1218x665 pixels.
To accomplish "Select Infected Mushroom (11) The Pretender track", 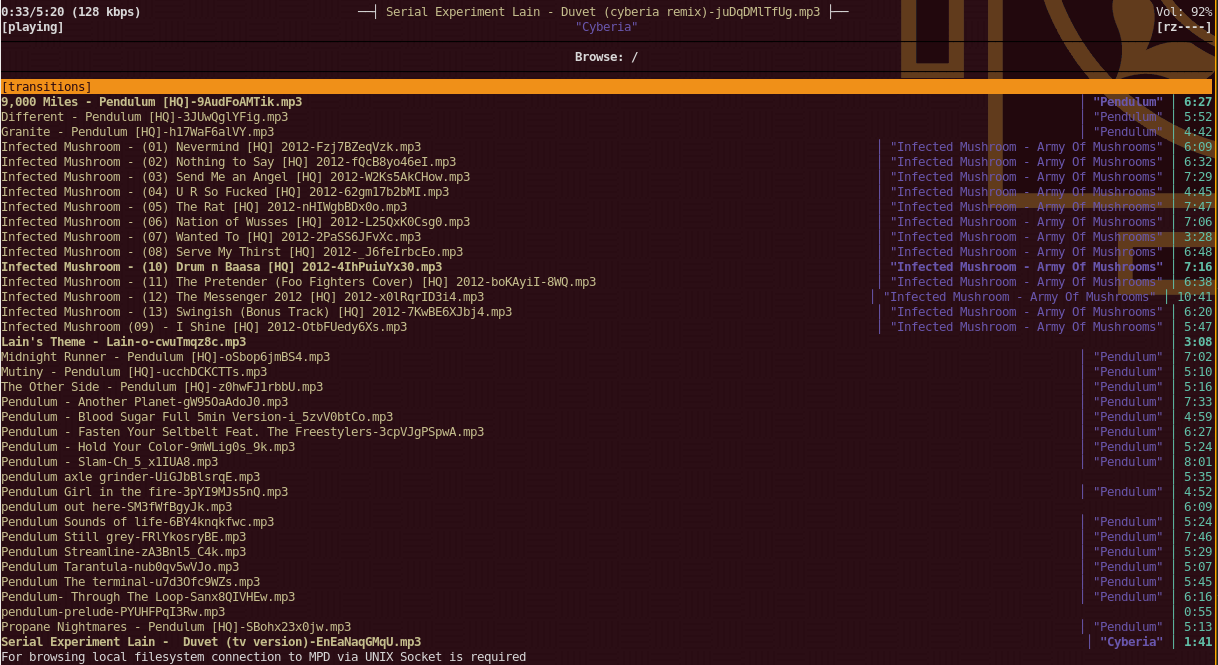I will click(607, 282).
